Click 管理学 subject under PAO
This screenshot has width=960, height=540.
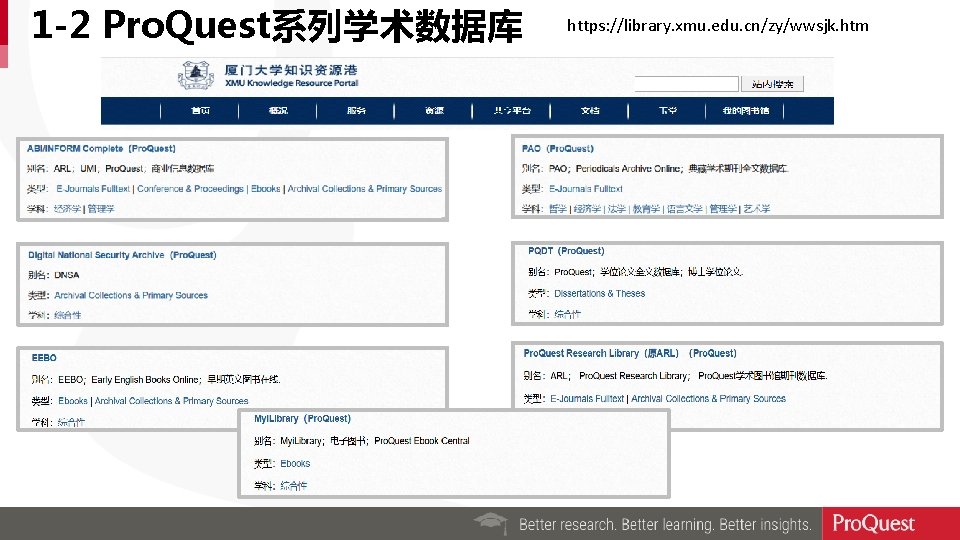[x=723, y=209]
